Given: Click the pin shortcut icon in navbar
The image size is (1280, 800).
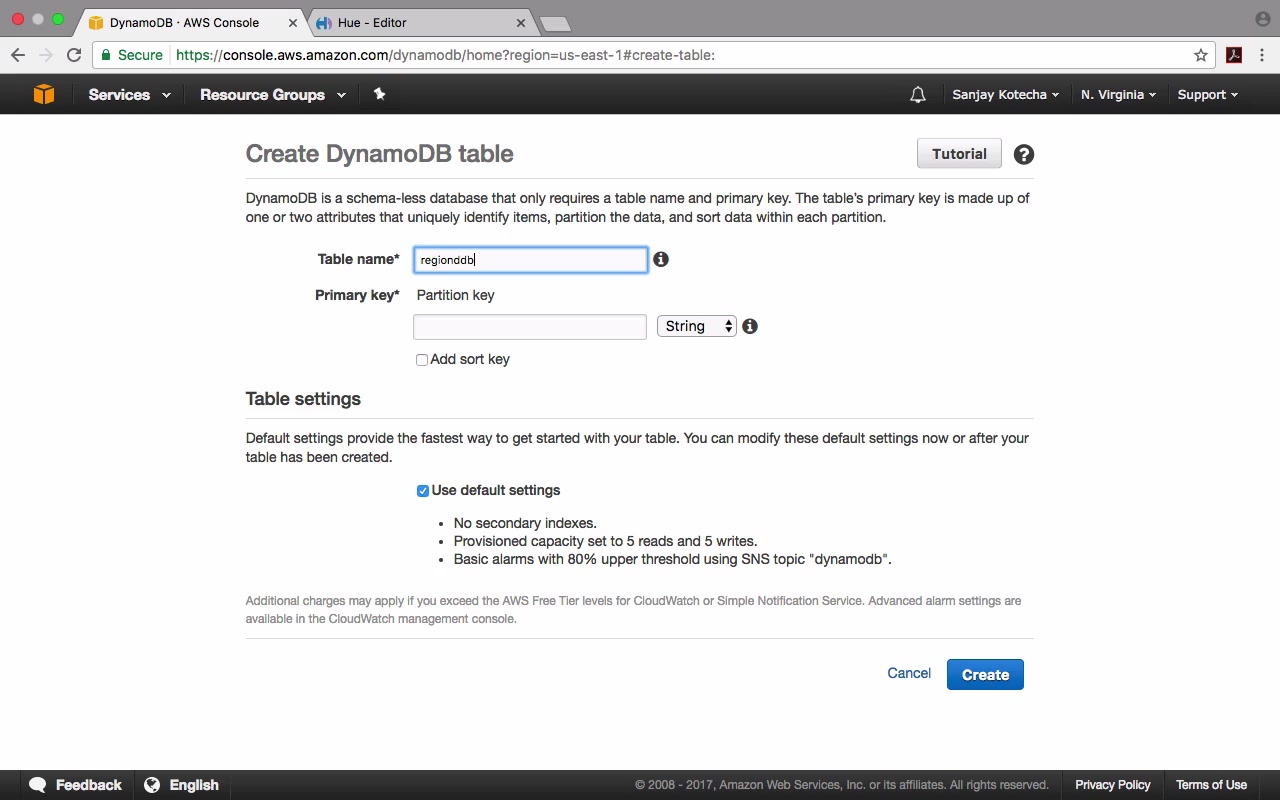Looking at the screenshot, I should point(379,94).
